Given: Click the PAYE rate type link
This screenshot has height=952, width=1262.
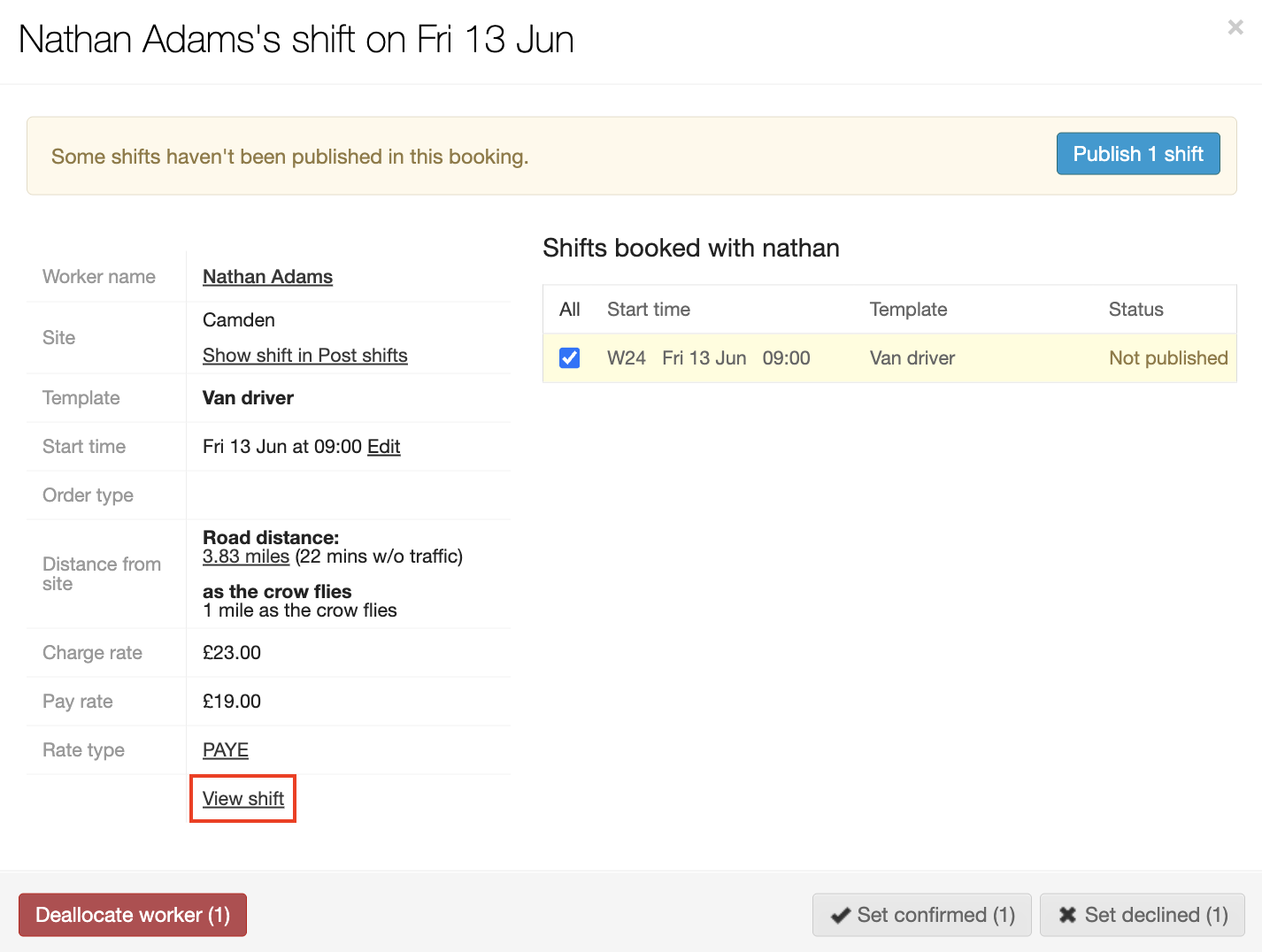Looking at the screenshot, I should click(x=225, y=750).
